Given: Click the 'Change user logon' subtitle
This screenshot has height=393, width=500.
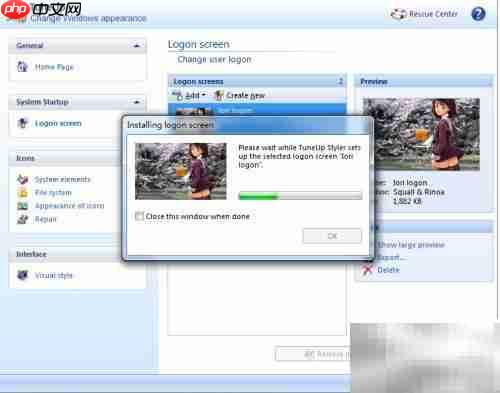Looking at the screenshot, I should (214, 59).
